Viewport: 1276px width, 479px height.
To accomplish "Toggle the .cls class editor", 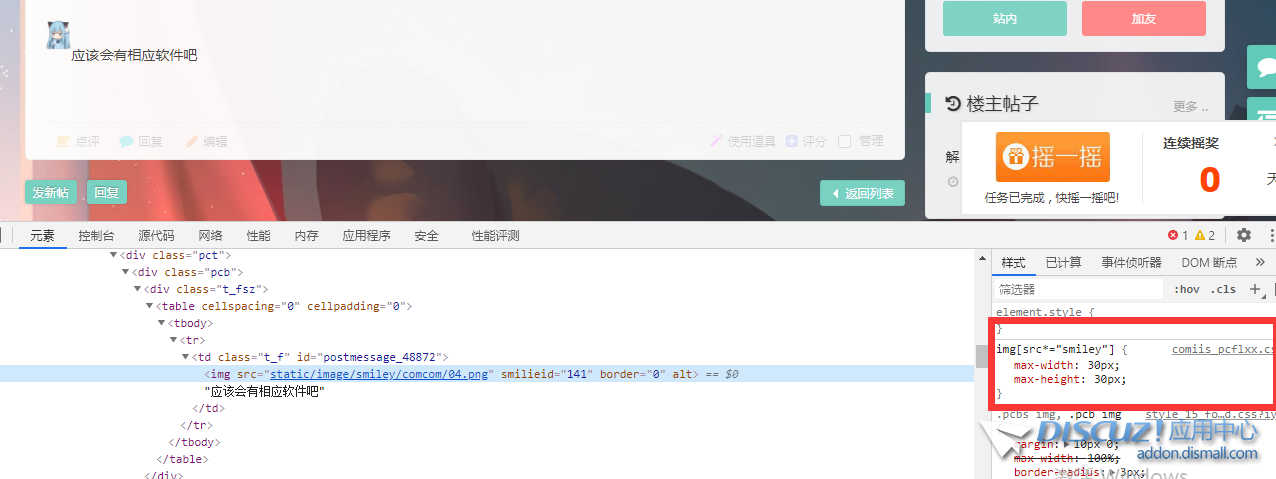I will (1223, 289).
